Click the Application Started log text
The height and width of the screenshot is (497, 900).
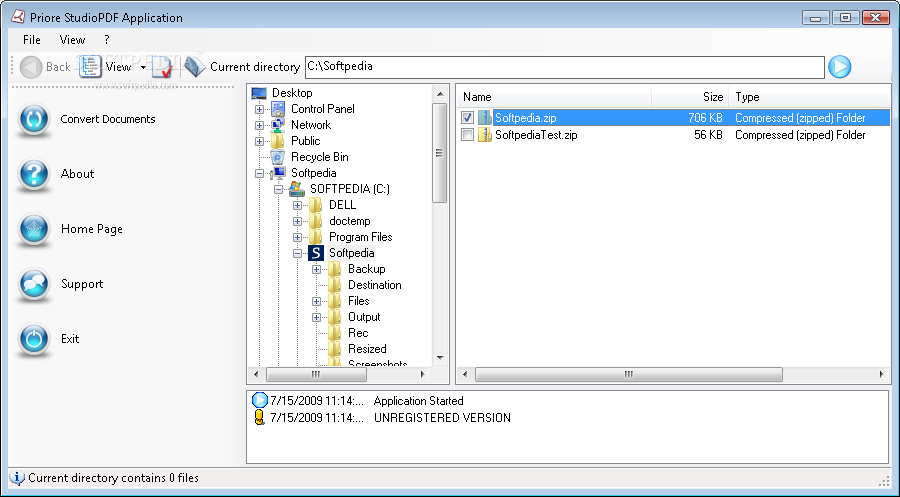[418, 401]
